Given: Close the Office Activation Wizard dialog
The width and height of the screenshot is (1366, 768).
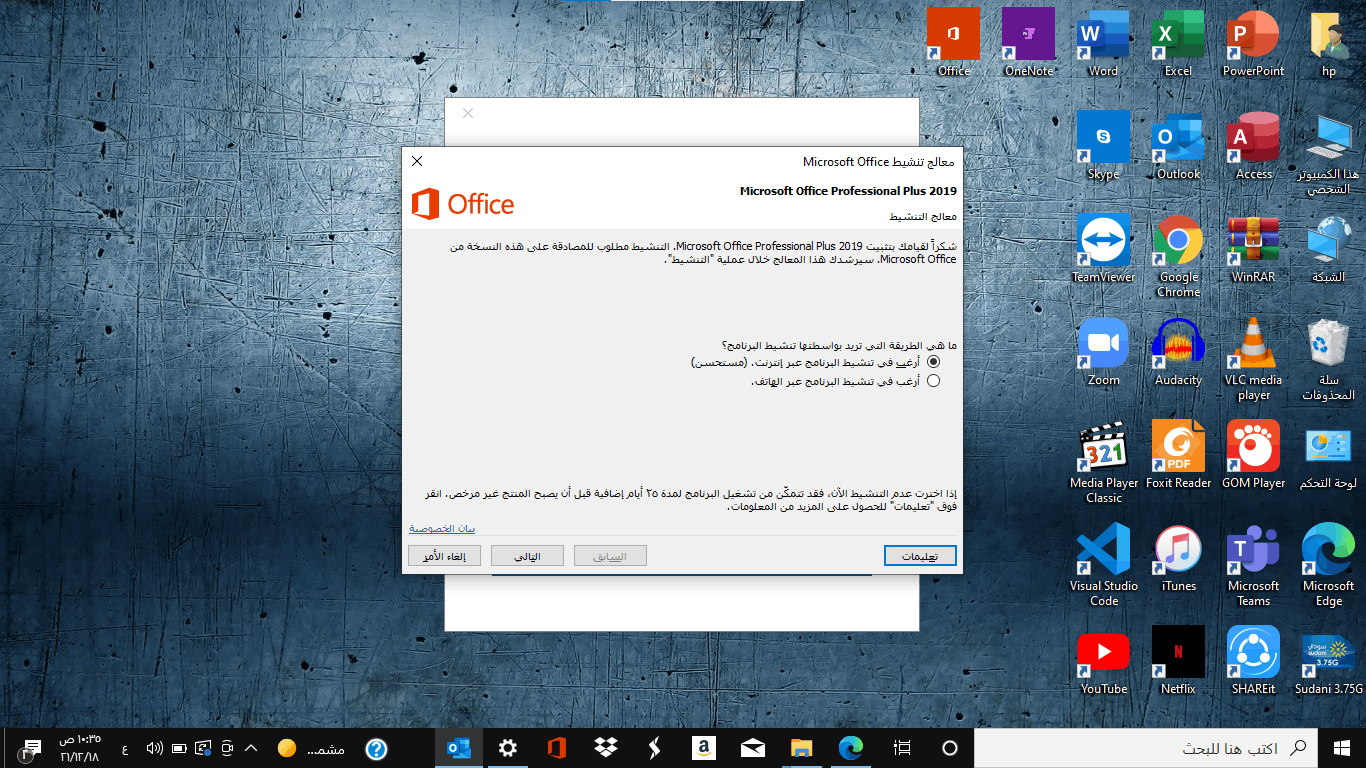Looking at the screenshot, I should point(417,161).
